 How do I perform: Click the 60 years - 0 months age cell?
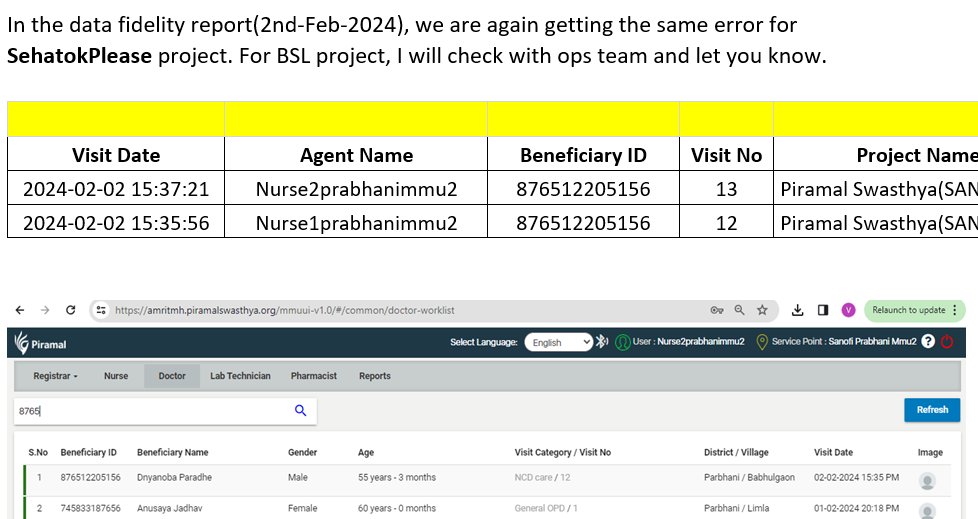397,508
